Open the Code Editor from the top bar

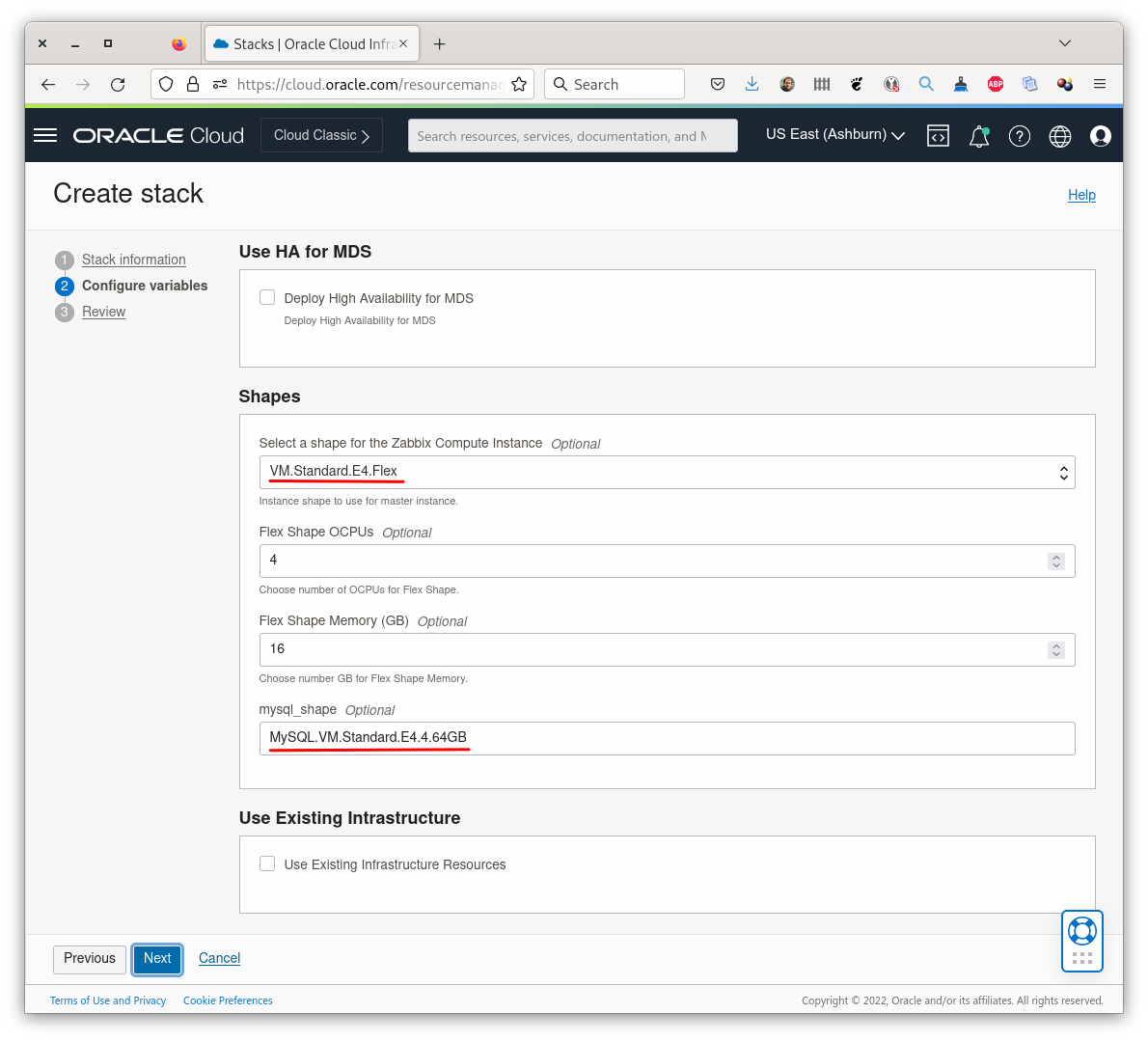[938, 136]
